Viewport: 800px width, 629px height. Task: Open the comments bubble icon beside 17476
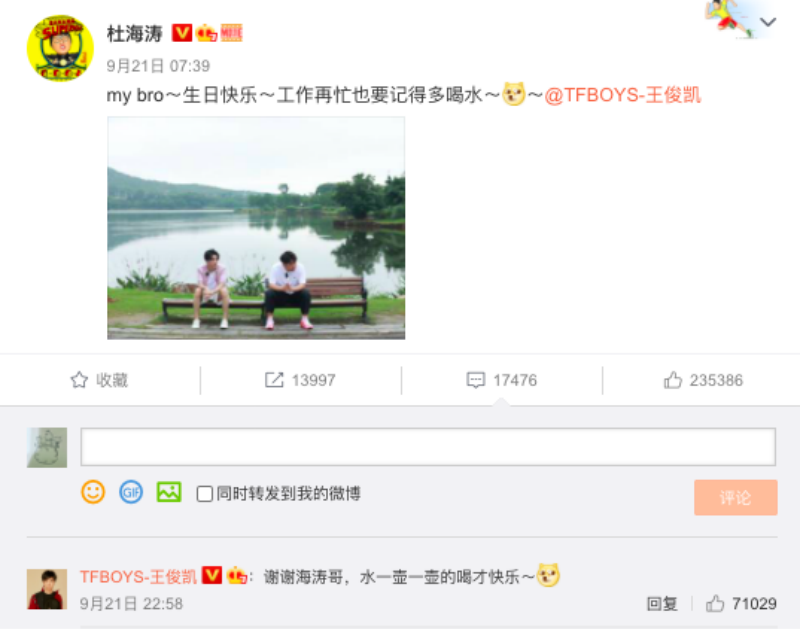[x=476, y=380]
